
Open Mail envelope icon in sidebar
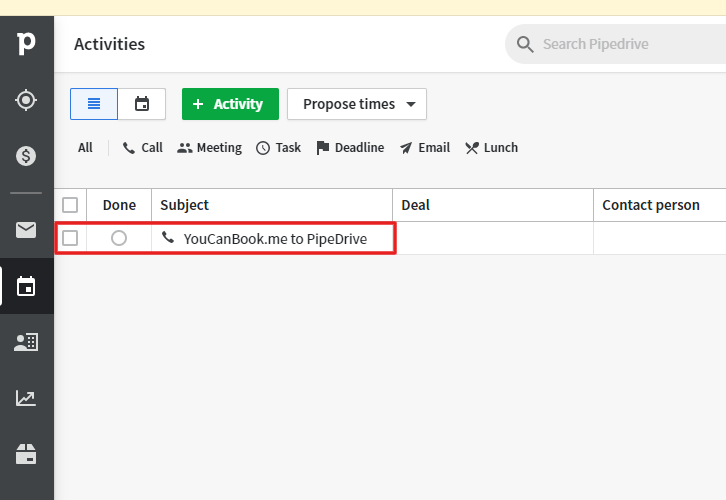(26, 230)
